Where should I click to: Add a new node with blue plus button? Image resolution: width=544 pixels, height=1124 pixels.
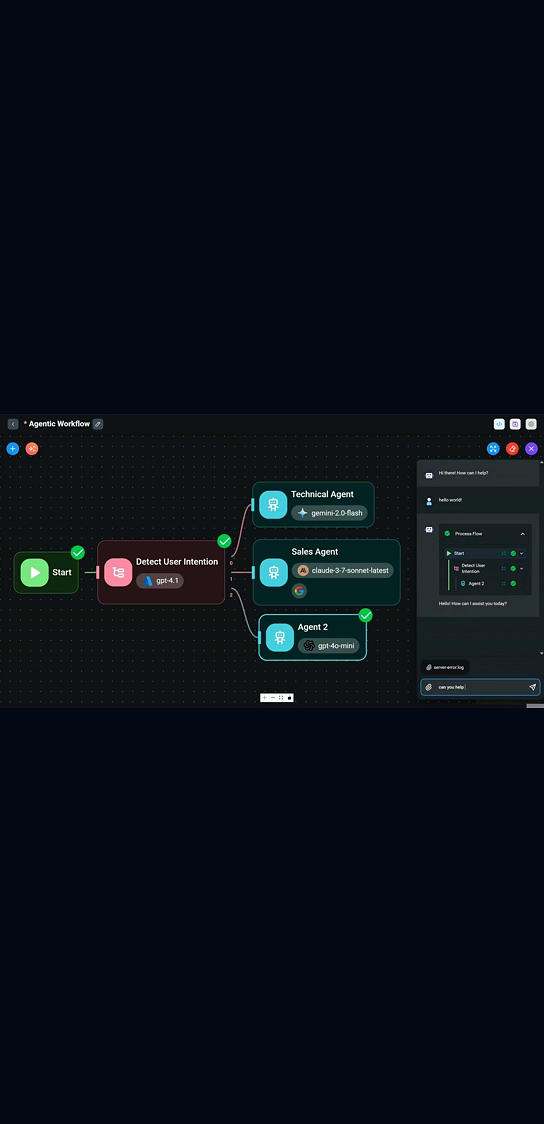12,449
